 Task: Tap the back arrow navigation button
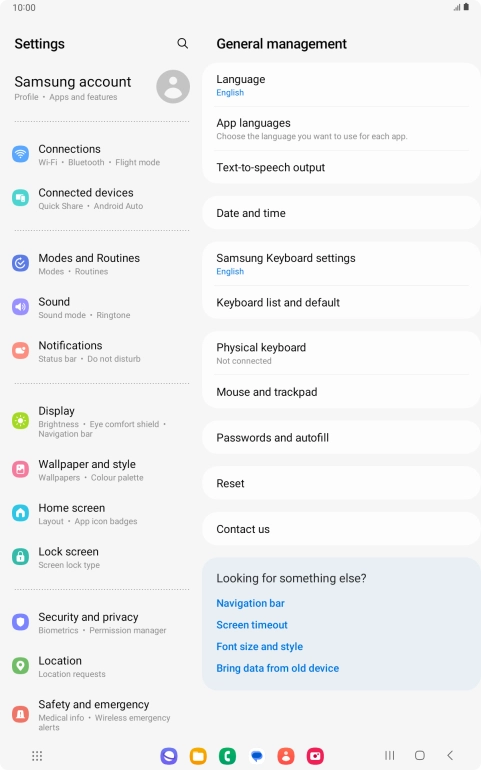click(x=450, y=755)
